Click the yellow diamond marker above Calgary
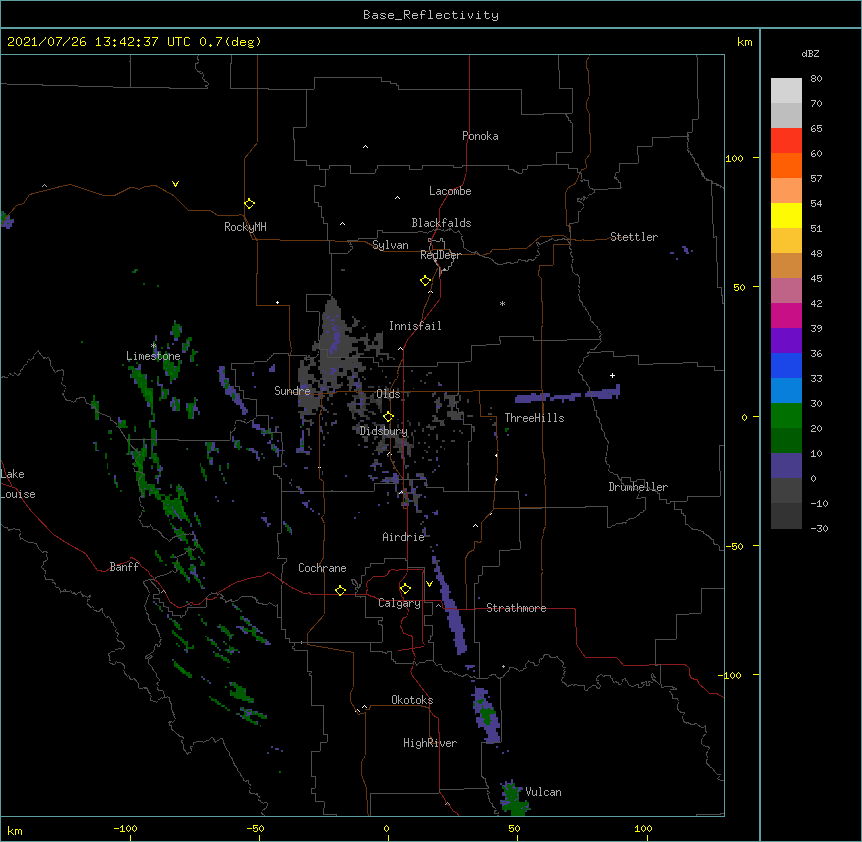 click(405, 589)
